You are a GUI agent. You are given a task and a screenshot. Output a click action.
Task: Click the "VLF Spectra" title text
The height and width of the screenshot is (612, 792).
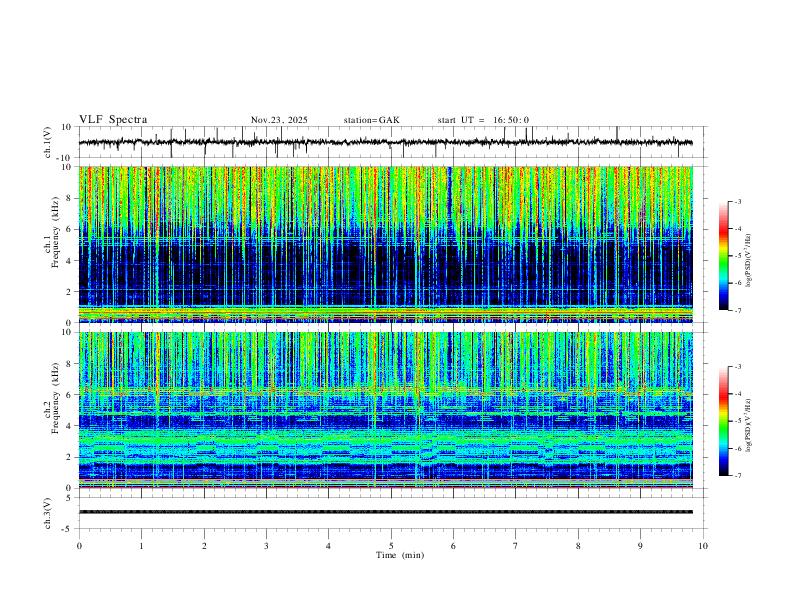click(x=113, y=120)
